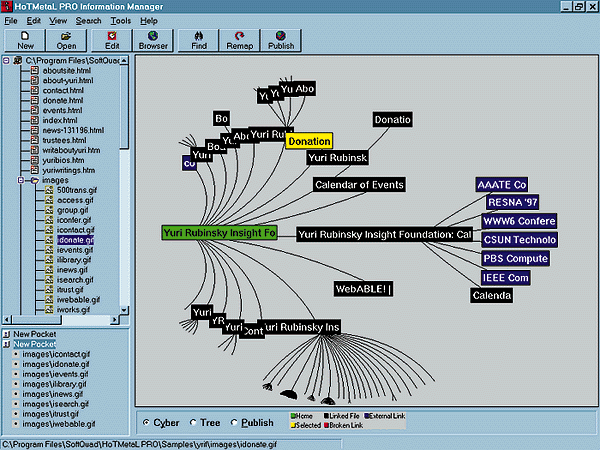Click the isearch.gif image icon
The width and height of the screenshot is (600, 450).
49,279
